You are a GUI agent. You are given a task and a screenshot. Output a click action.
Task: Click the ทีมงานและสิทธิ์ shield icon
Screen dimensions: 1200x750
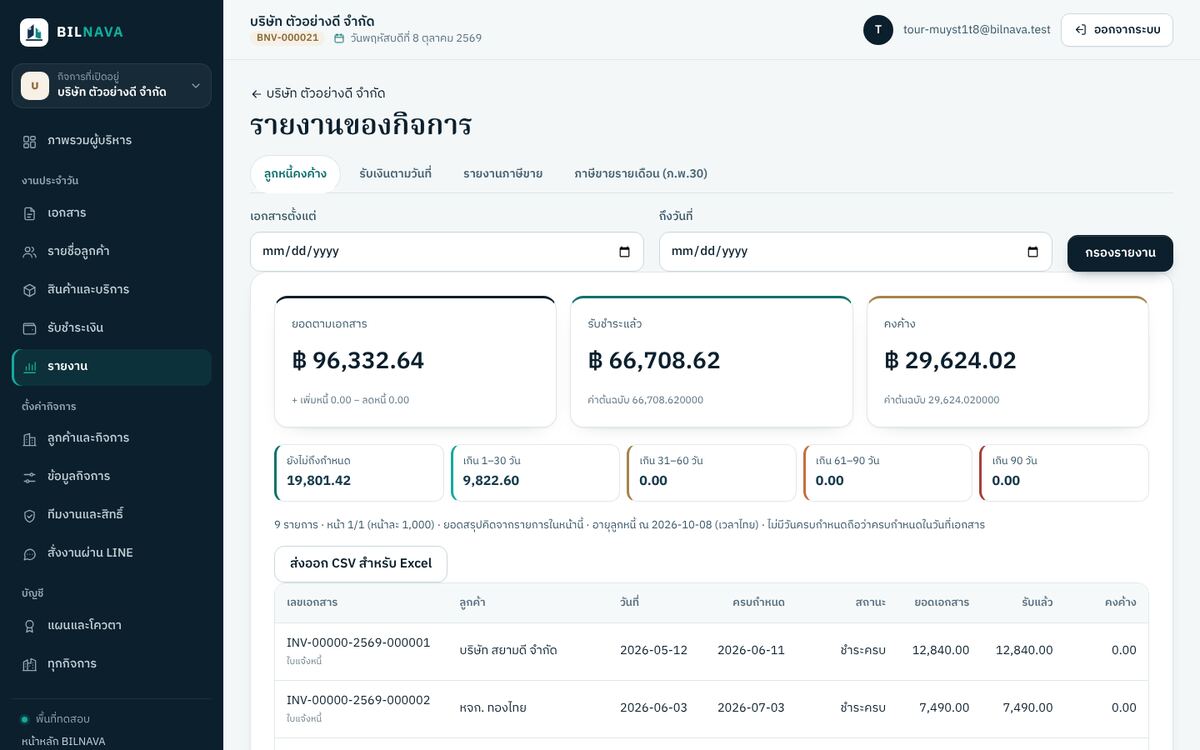(30, 515)
